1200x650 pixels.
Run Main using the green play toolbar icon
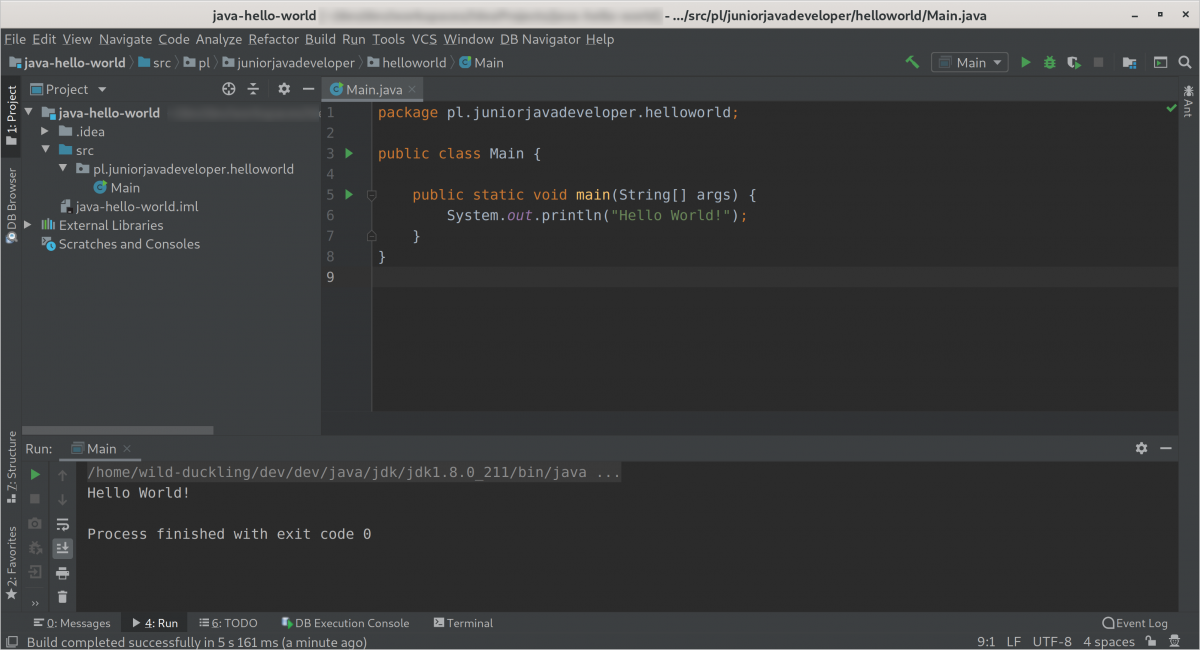pyautogui.click(x=1025, y=61)
